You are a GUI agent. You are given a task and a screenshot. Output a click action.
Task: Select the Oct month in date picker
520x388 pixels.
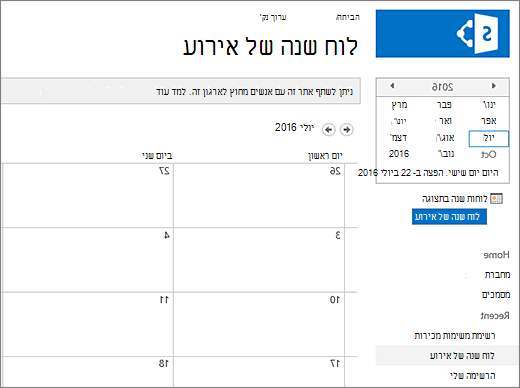(x=489, y=154)
